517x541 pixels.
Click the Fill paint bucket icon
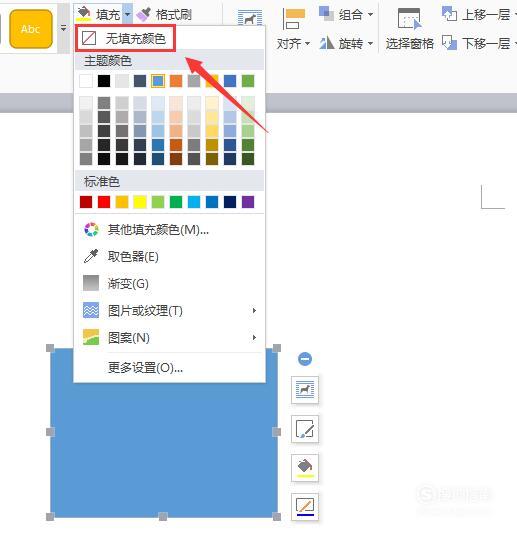click(x=84, y=14)
